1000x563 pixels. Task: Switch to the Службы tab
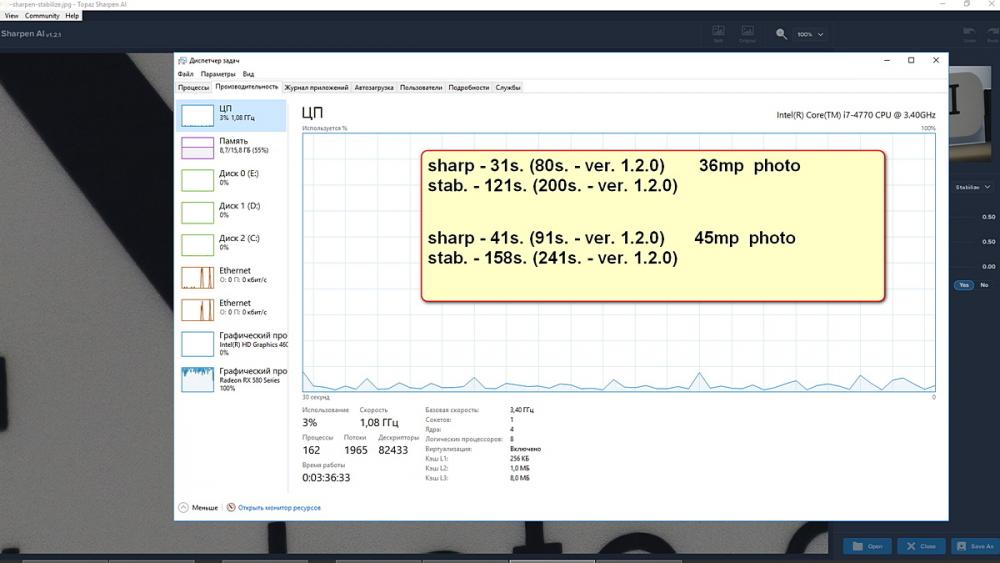click(508, 87)
